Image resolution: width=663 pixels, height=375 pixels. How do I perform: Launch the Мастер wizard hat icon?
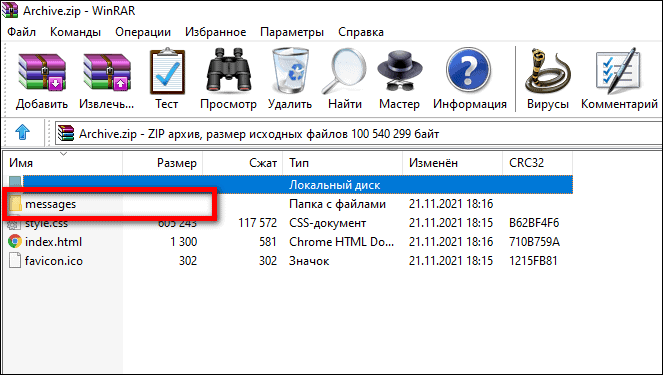[400, 71]
